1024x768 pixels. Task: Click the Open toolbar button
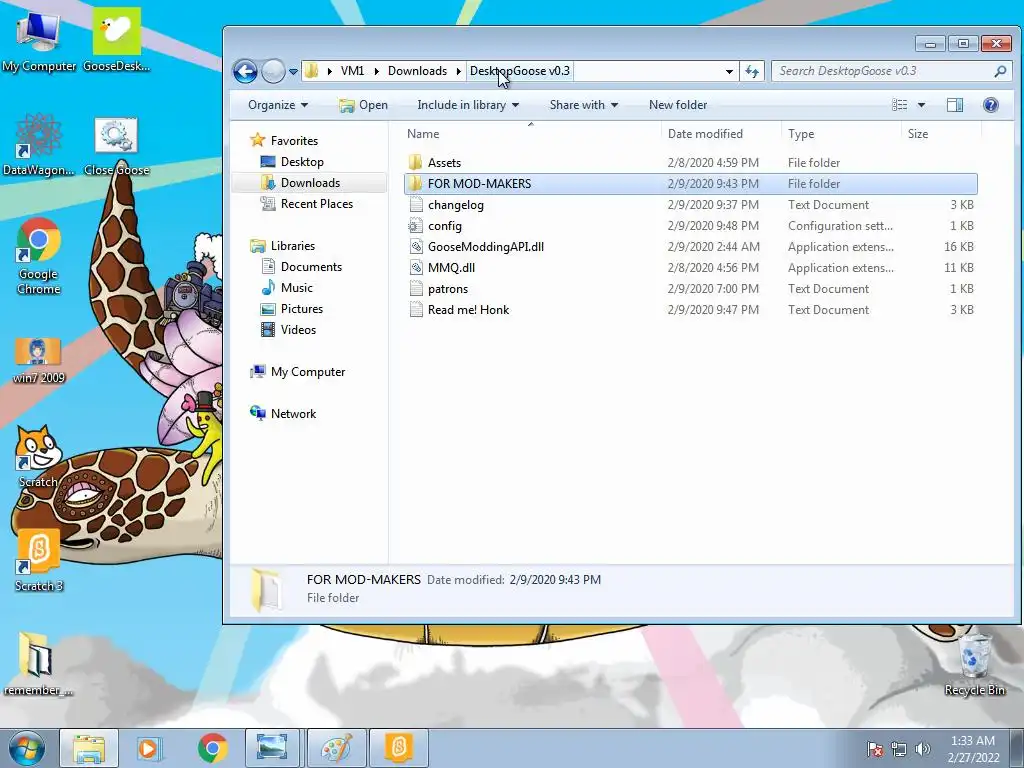(x=364, y=105)
